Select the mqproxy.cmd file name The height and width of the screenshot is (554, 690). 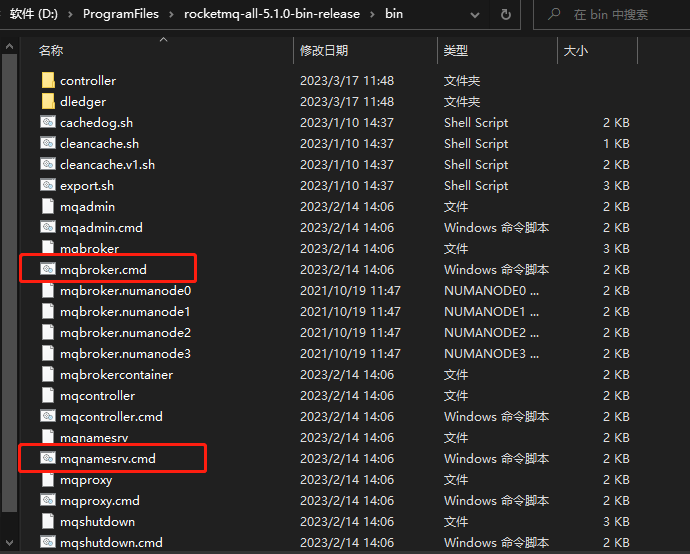pyautogui.click(x=100, y=501)
